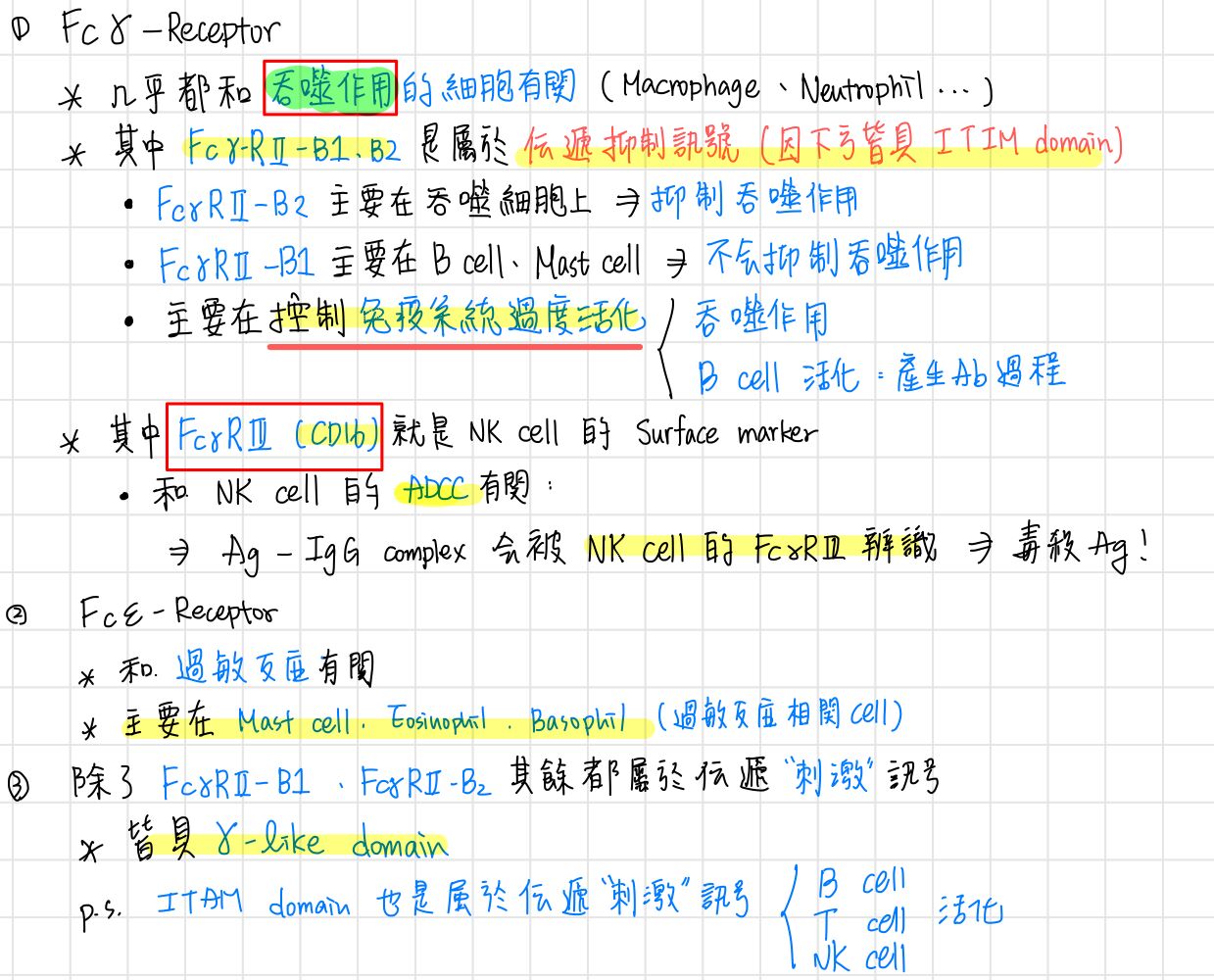Click the handwritten word Neutrophil
This screenshot has width=1214, height=980.
861,89
